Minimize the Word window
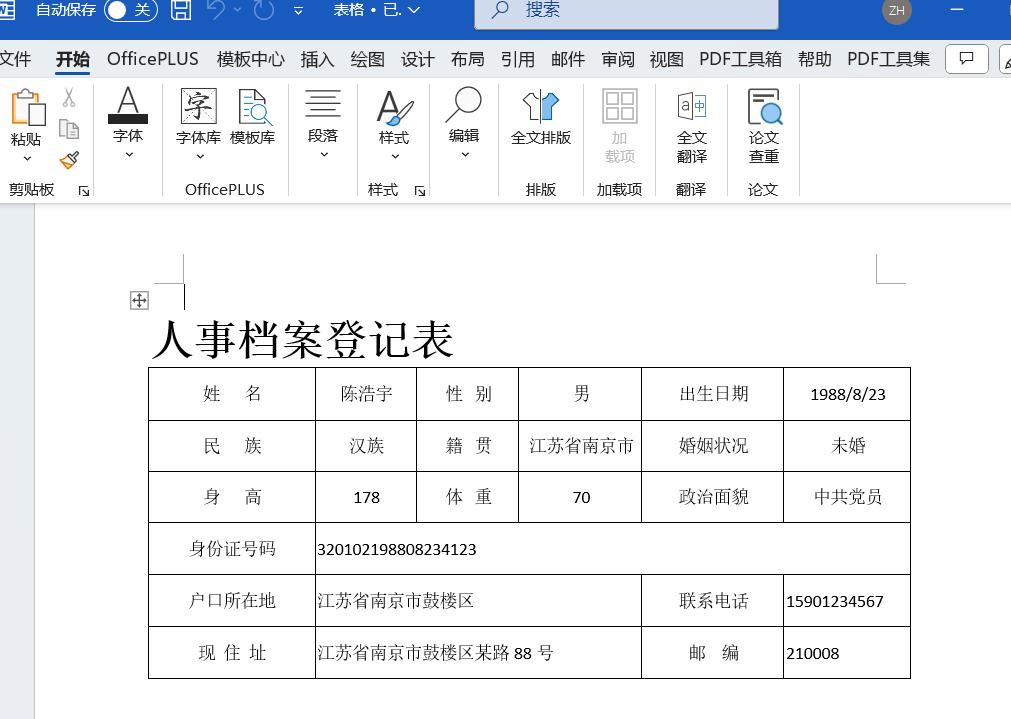Screen dimensions: 1011x719 point(957,10)
